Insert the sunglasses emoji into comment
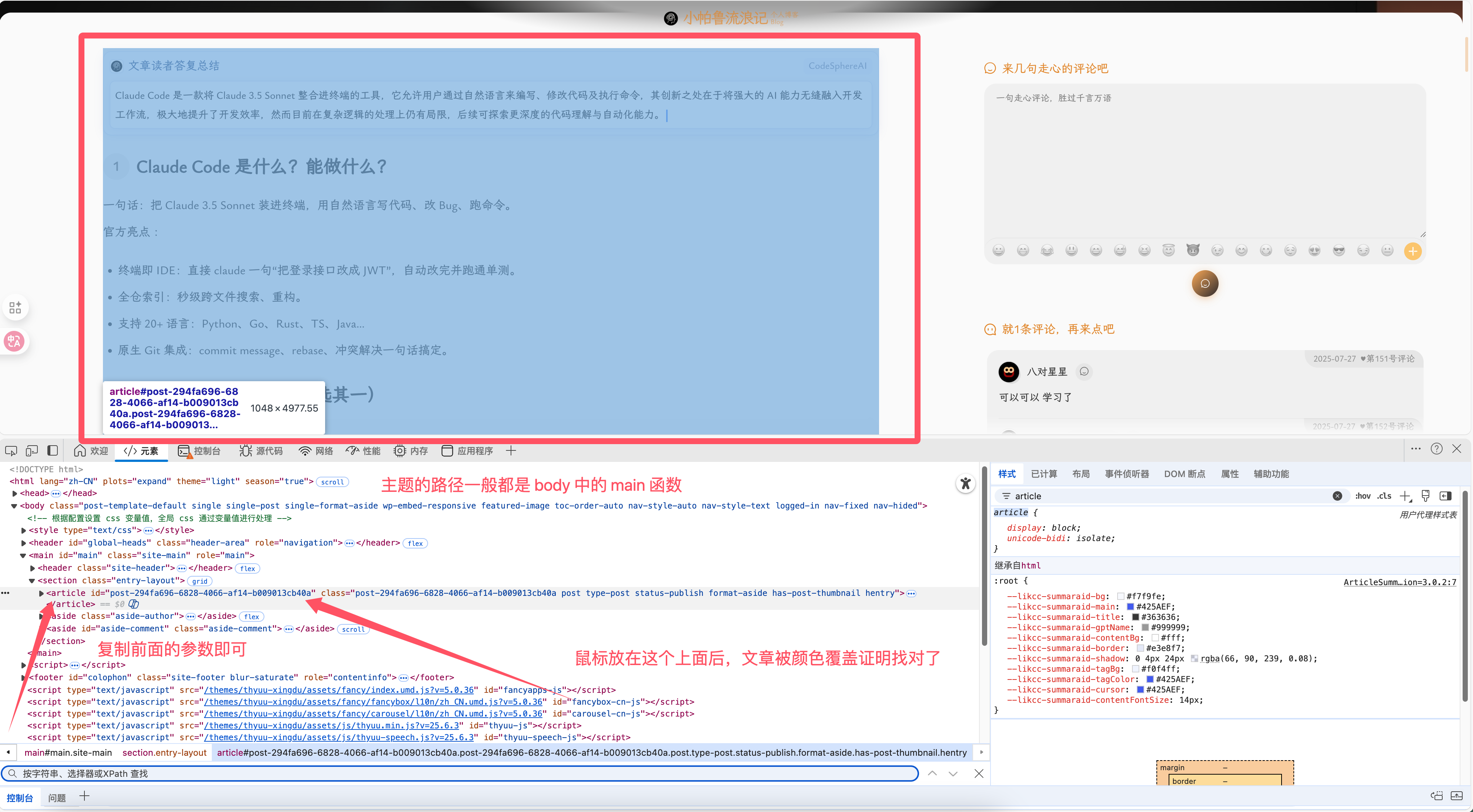 click(1339, 250)
